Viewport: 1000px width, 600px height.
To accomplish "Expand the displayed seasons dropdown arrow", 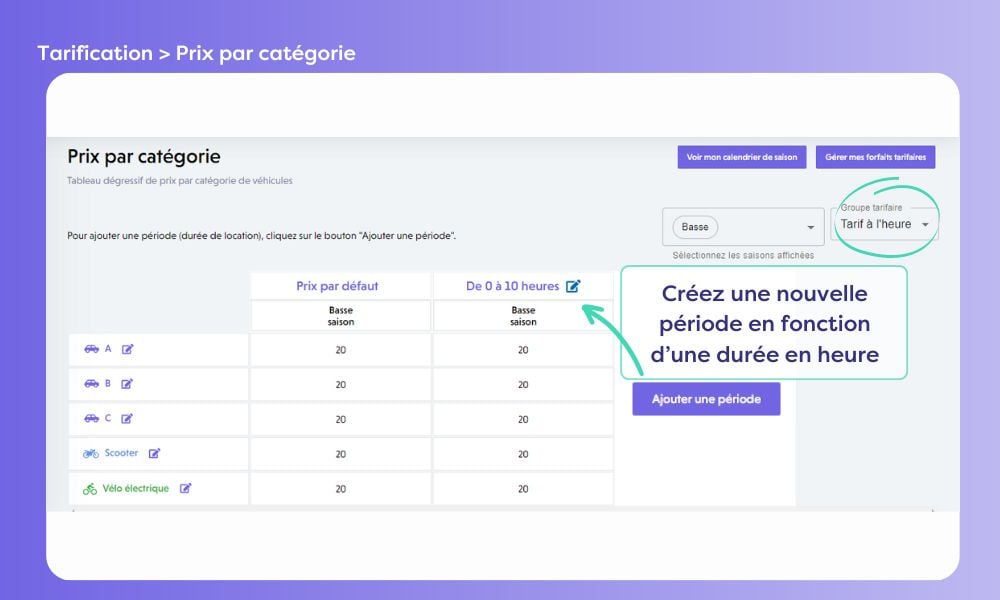I will [x=810, y=227].
